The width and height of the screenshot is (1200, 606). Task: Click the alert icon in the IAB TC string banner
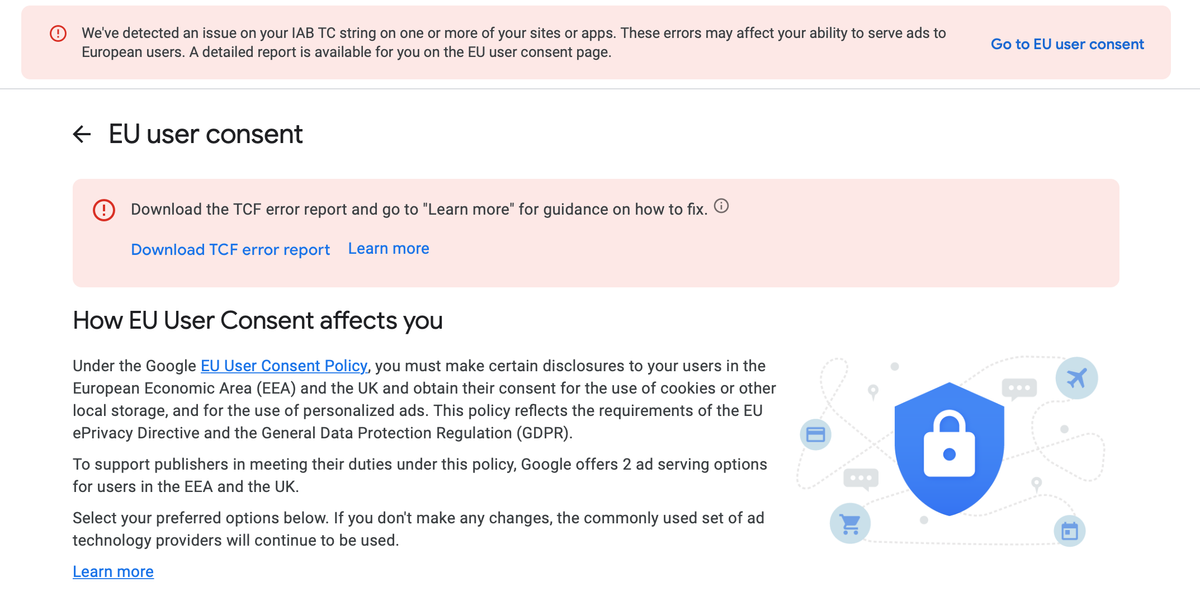(58, 34)
